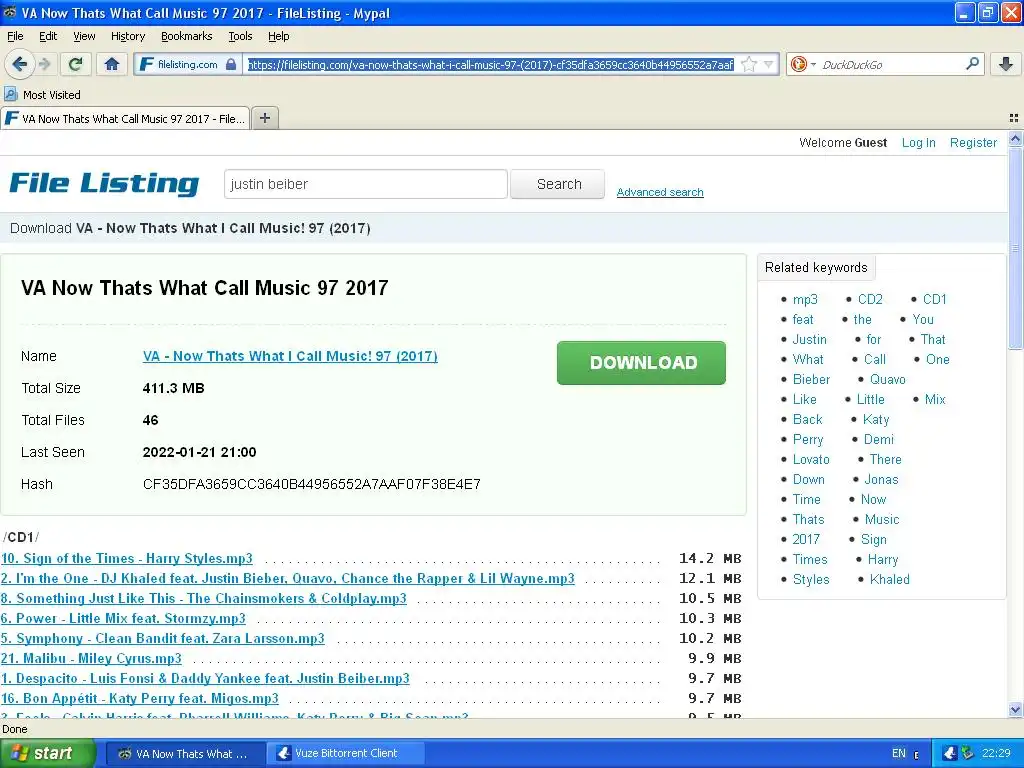
Task: Open the Tools menu
Action: pos(240,36)
